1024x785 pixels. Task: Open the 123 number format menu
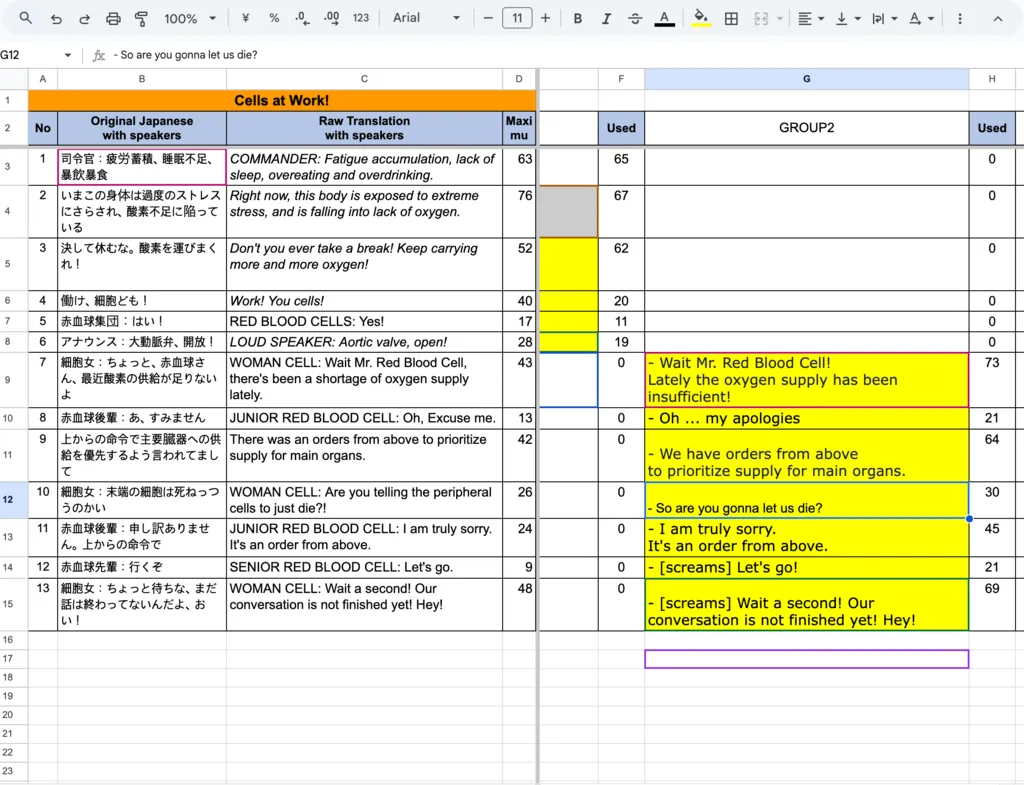(x=361, y=18)
